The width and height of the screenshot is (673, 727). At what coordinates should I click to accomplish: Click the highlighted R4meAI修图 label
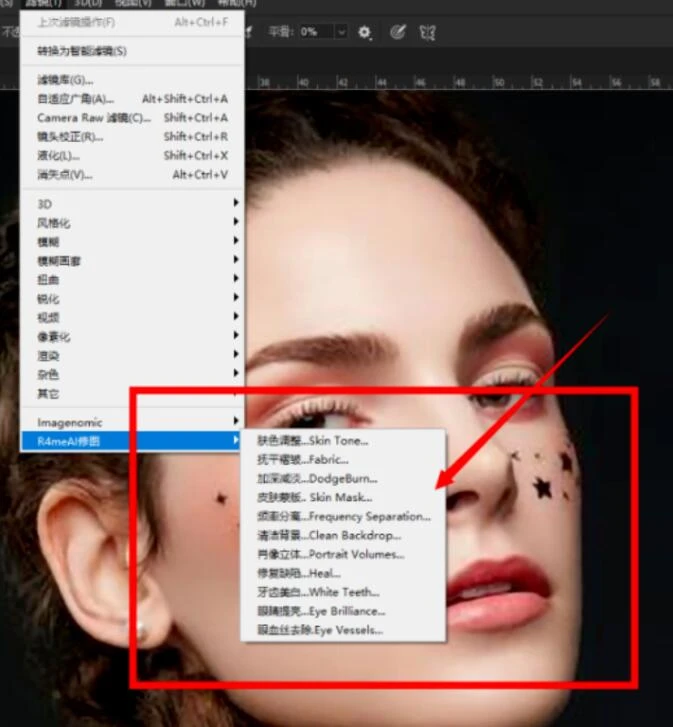(69, 441)
